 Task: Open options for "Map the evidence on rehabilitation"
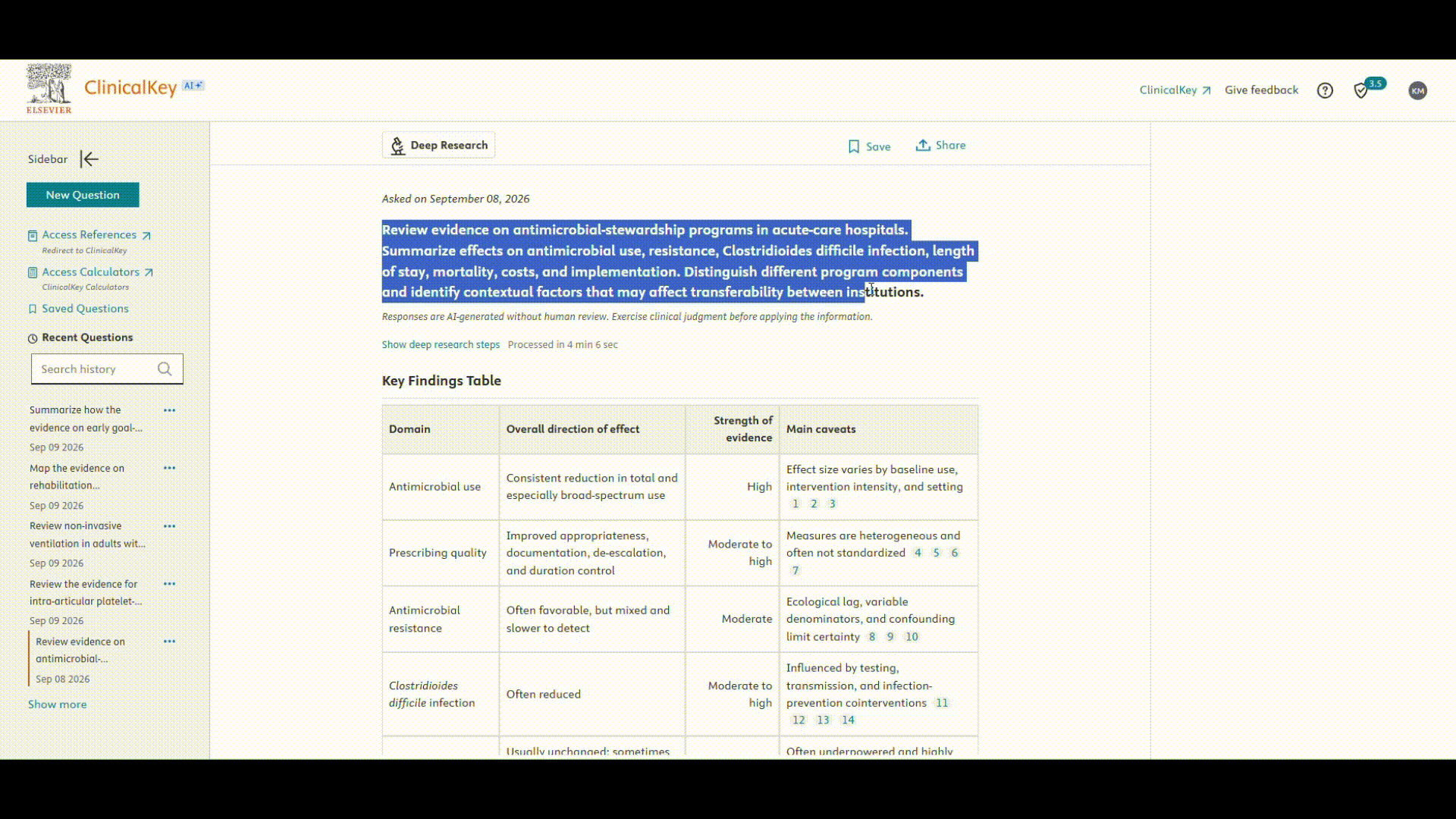coord(170,468)
